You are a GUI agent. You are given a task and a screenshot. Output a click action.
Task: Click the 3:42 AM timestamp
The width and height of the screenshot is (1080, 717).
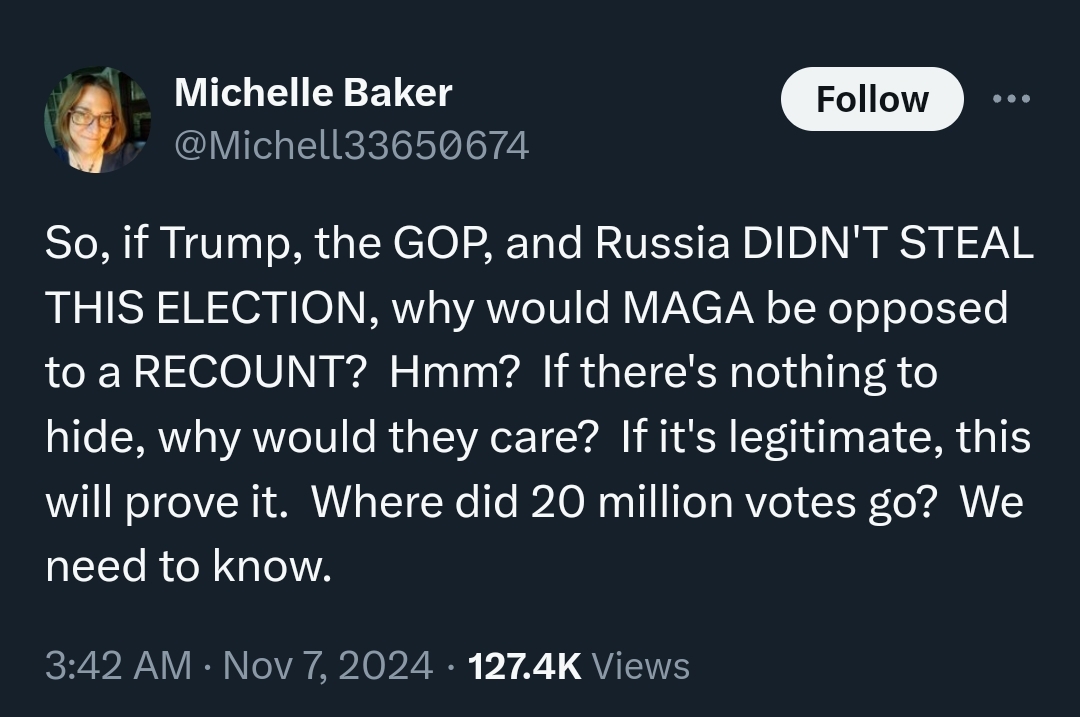118,666
